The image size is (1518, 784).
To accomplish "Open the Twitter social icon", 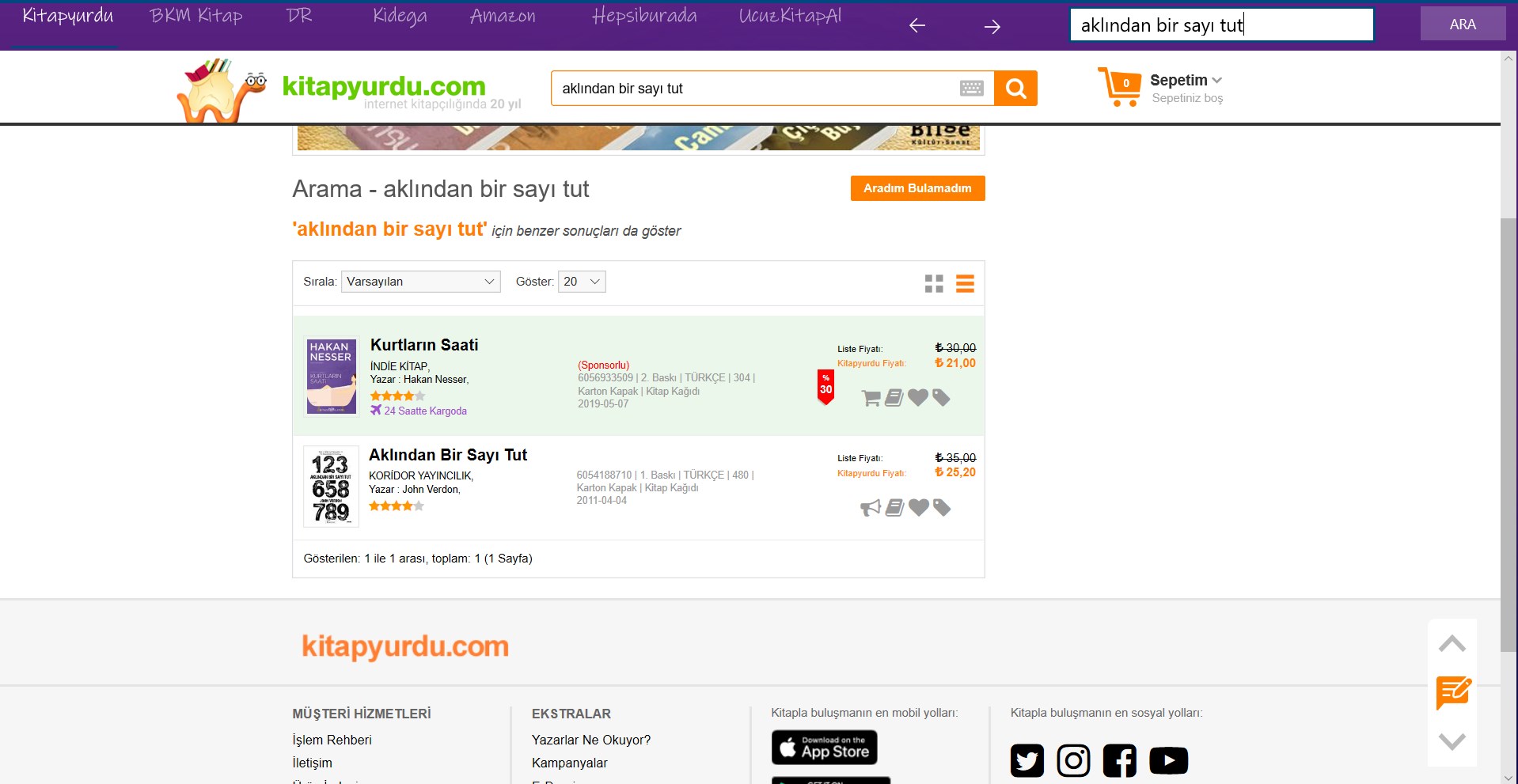I will 1027,761.
